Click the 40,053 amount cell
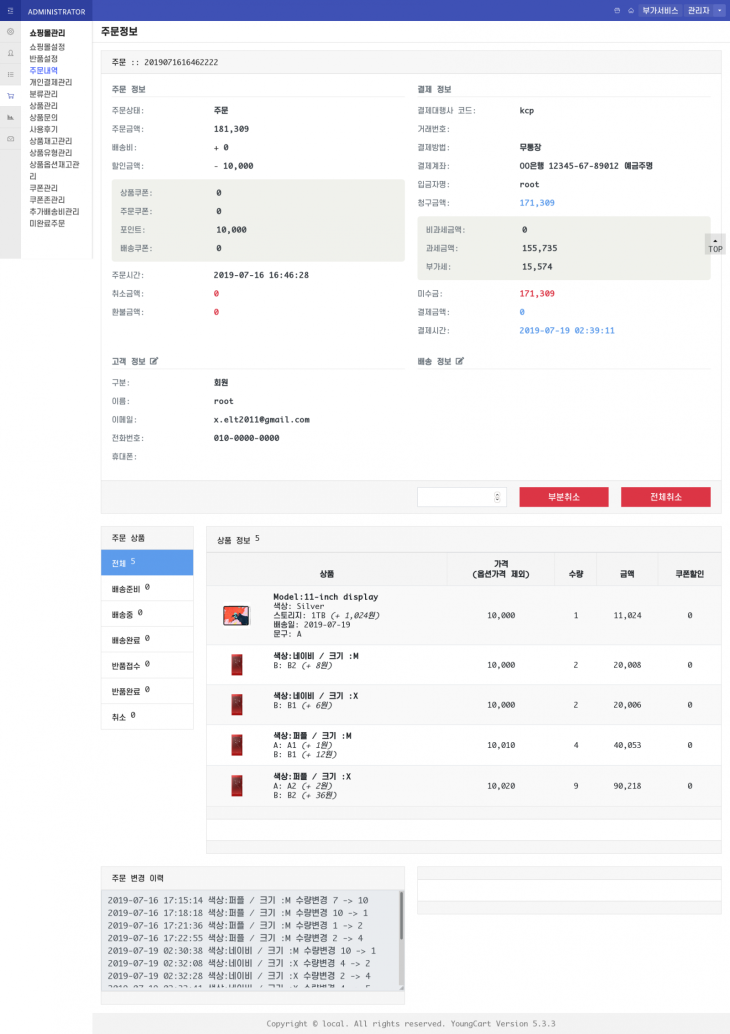730x1034 pixels. point(627,745)
